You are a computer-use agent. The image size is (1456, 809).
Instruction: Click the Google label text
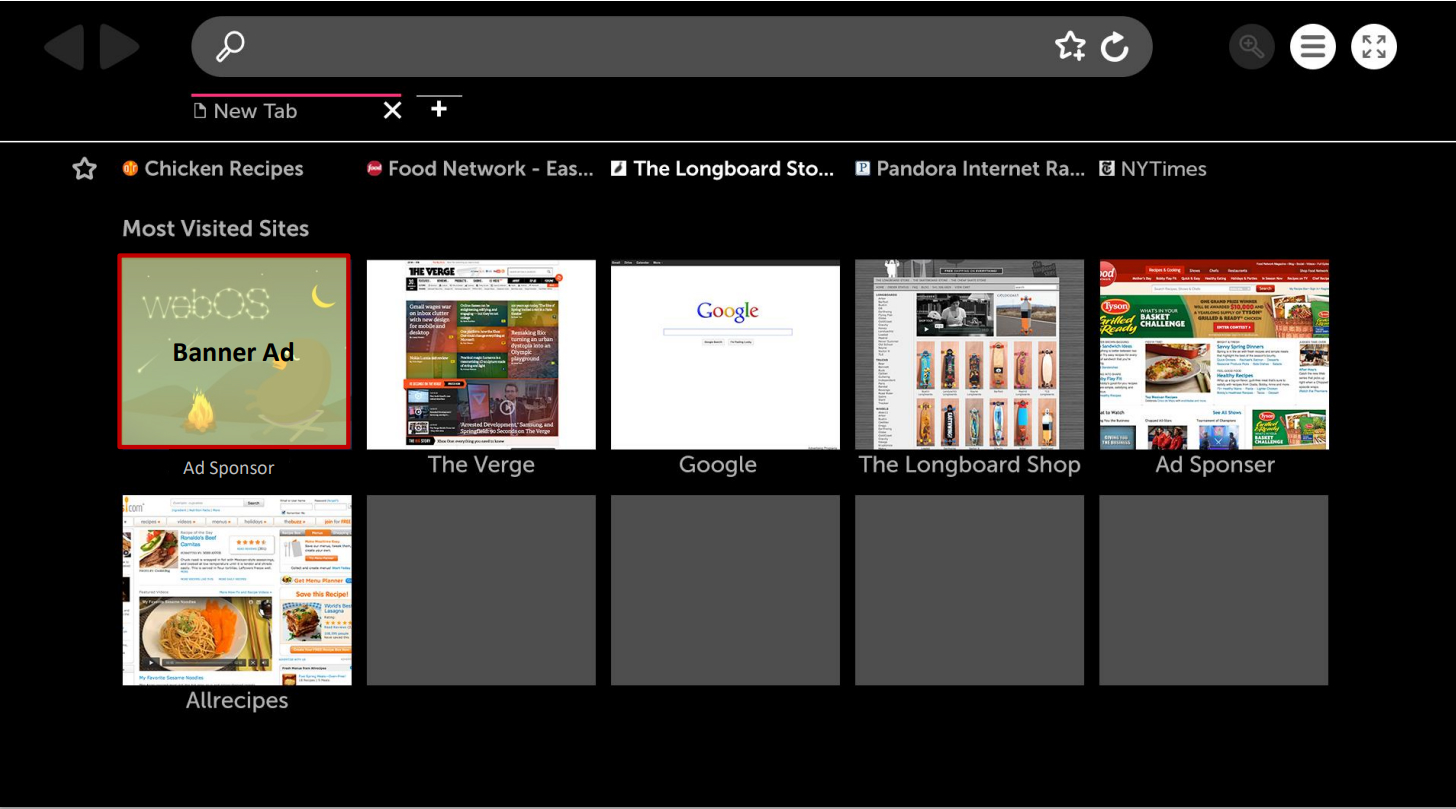(718, 465)
